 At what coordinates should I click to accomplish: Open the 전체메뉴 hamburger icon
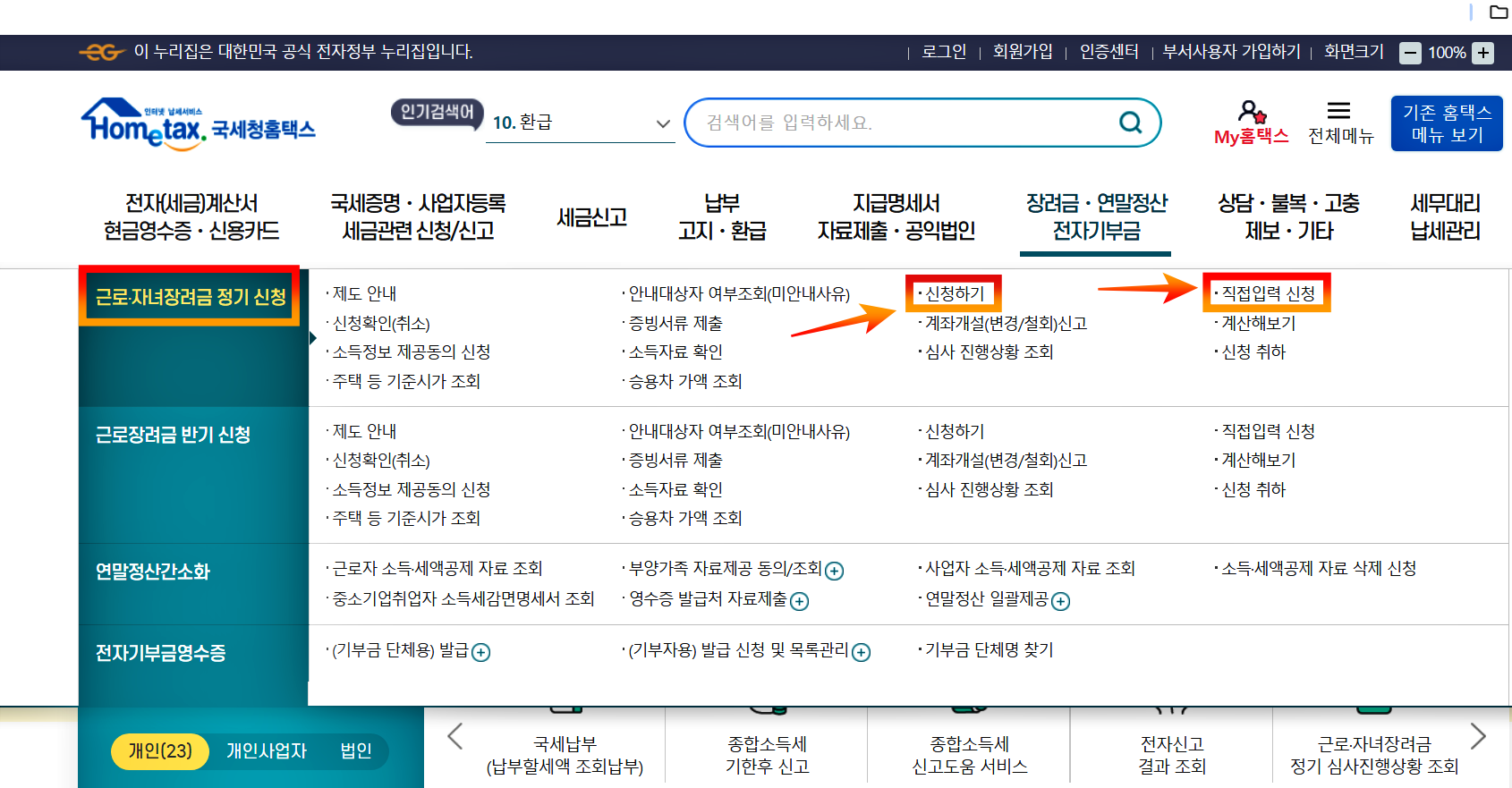[1338, 111]
